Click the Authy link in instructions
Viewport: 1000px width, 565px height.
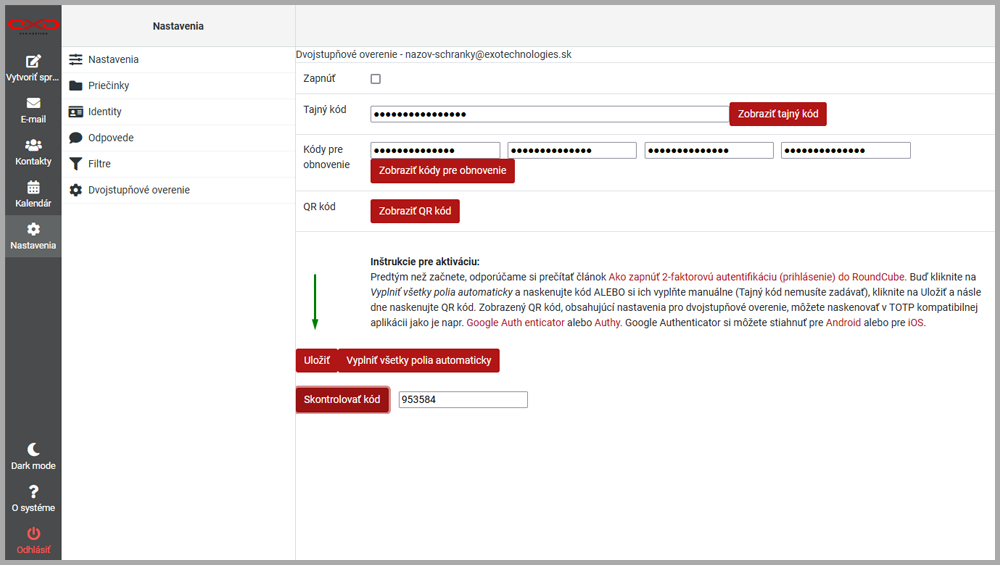click(604, 323)
